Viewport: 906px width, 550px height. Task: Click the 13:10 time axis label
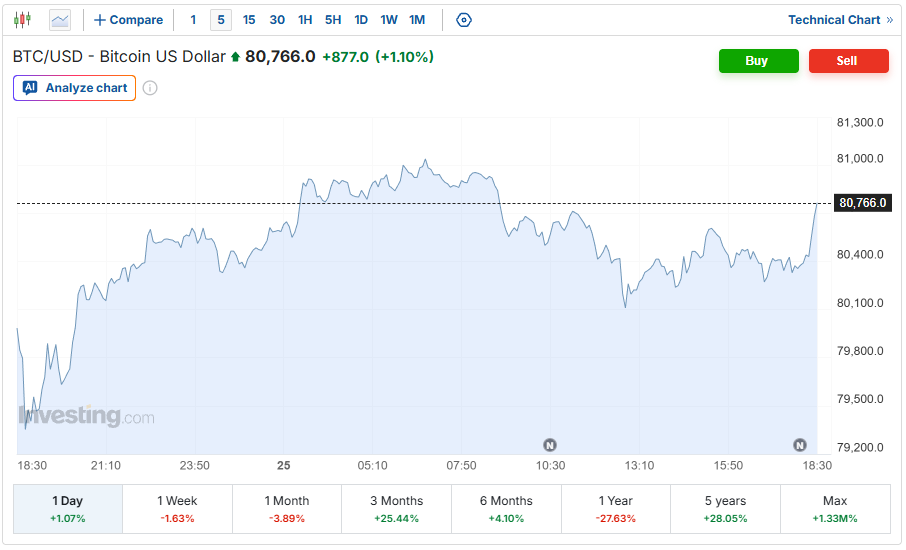(x=640, y=466)
